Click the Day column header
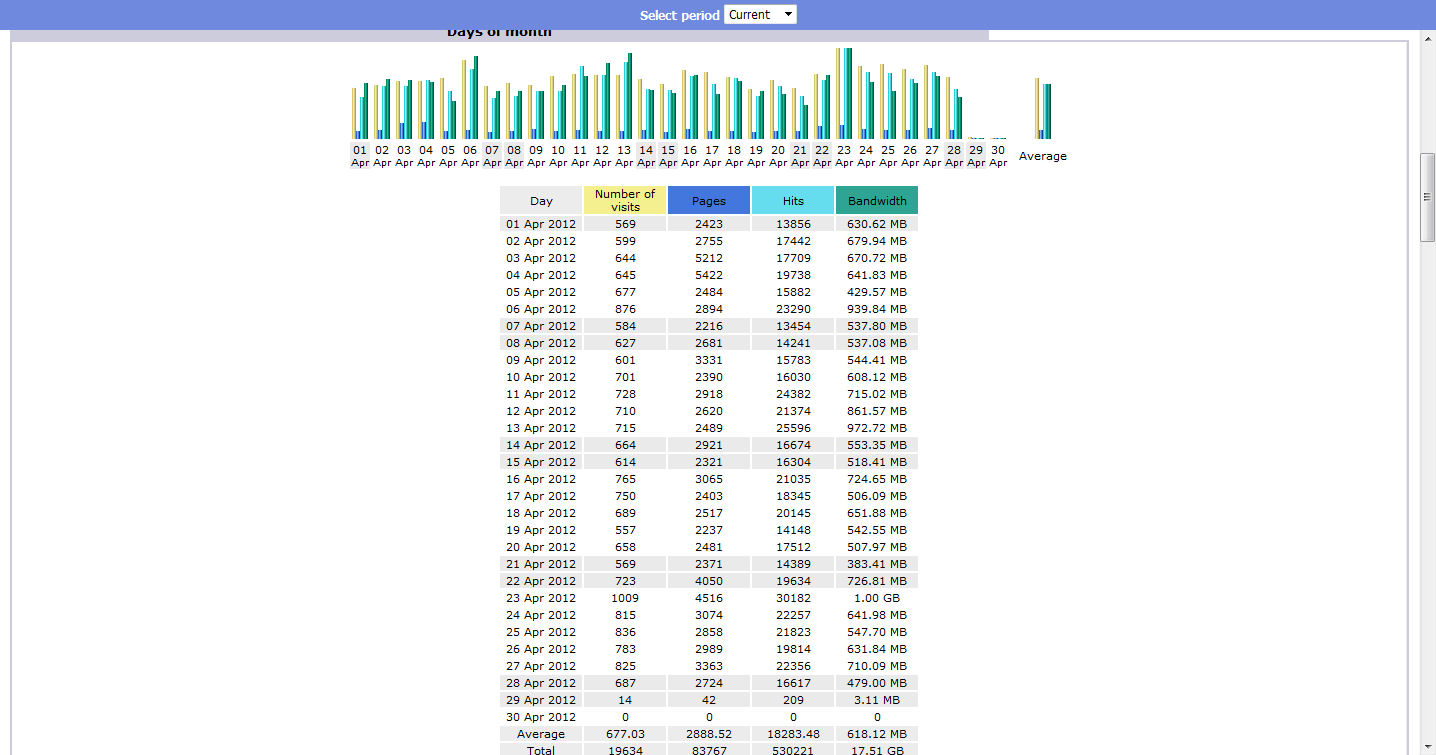The image size is (1436, 755). (541, 201)
